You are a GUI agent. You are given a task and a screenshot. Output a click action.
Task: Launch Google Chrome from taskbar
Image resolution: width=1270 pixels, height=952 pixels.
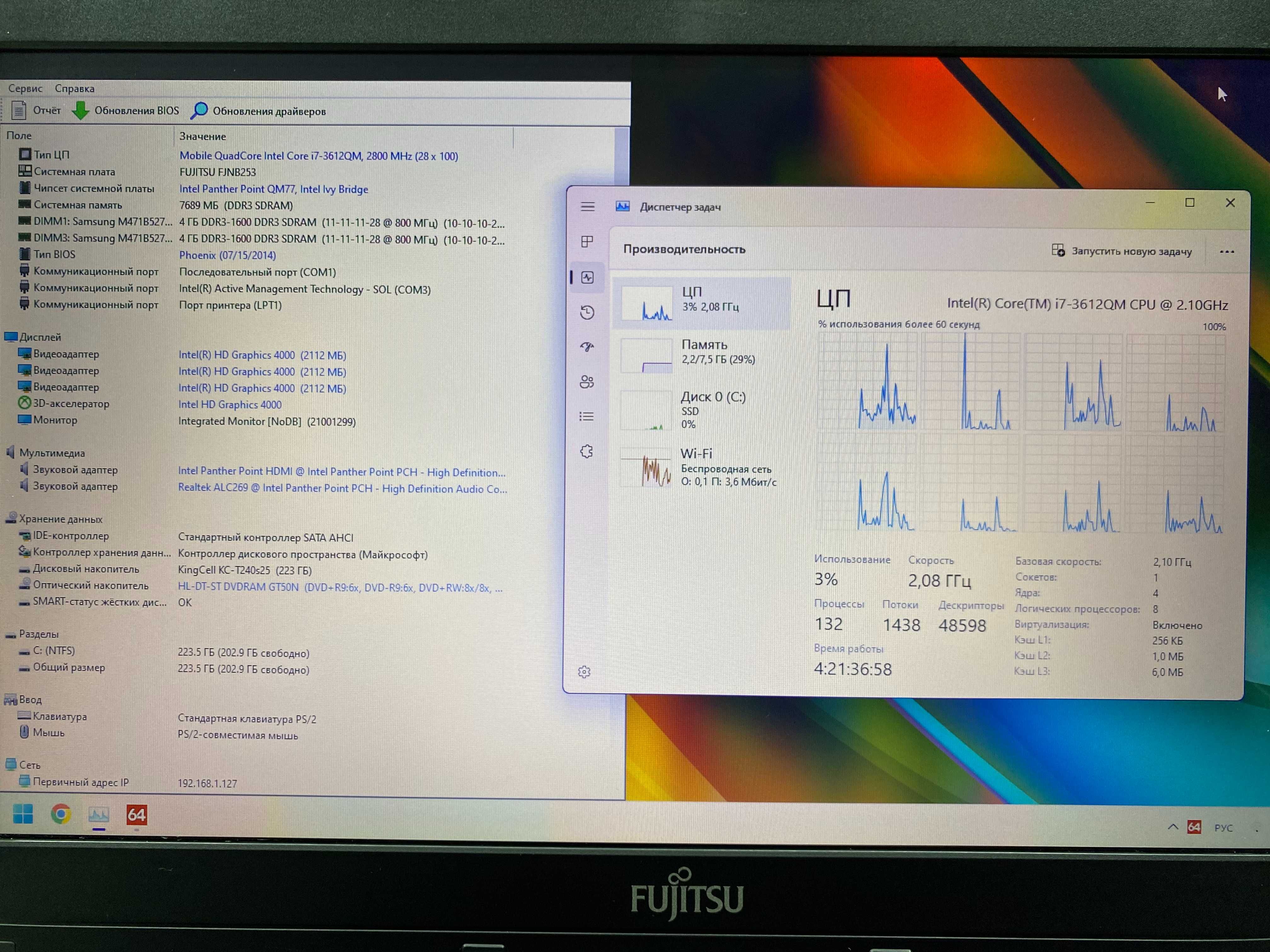tap(61, 814)
